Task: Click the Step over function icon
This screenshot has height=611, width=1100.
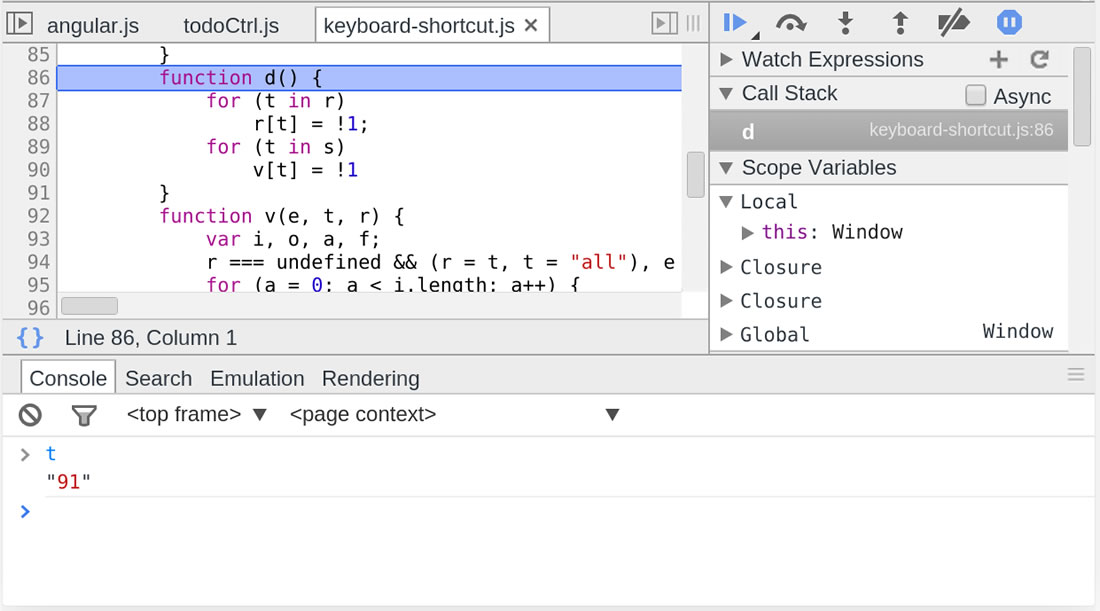Action: (x=791, y=23)
